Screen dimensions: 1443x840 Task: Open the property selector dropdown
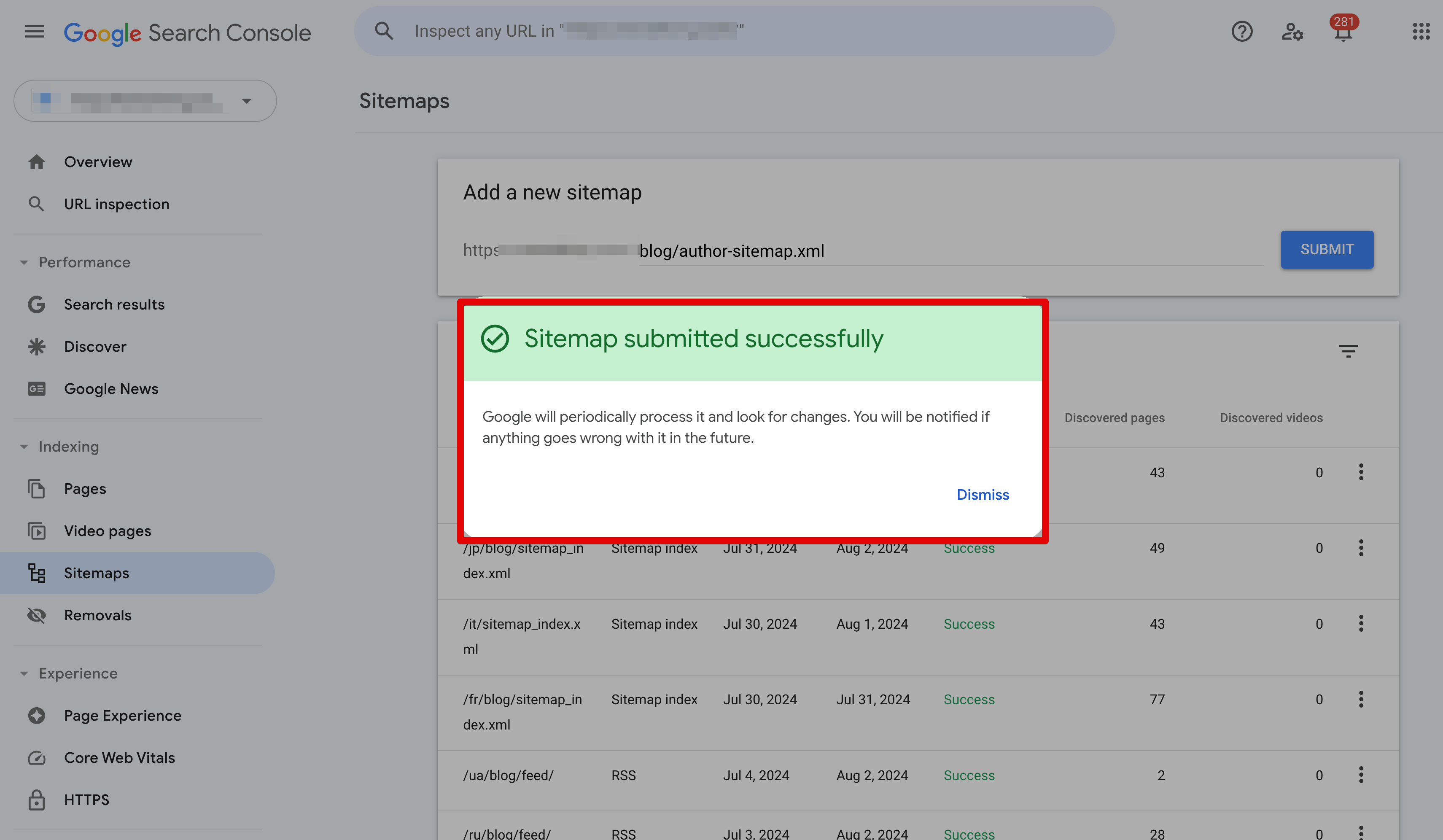(246, 101)
